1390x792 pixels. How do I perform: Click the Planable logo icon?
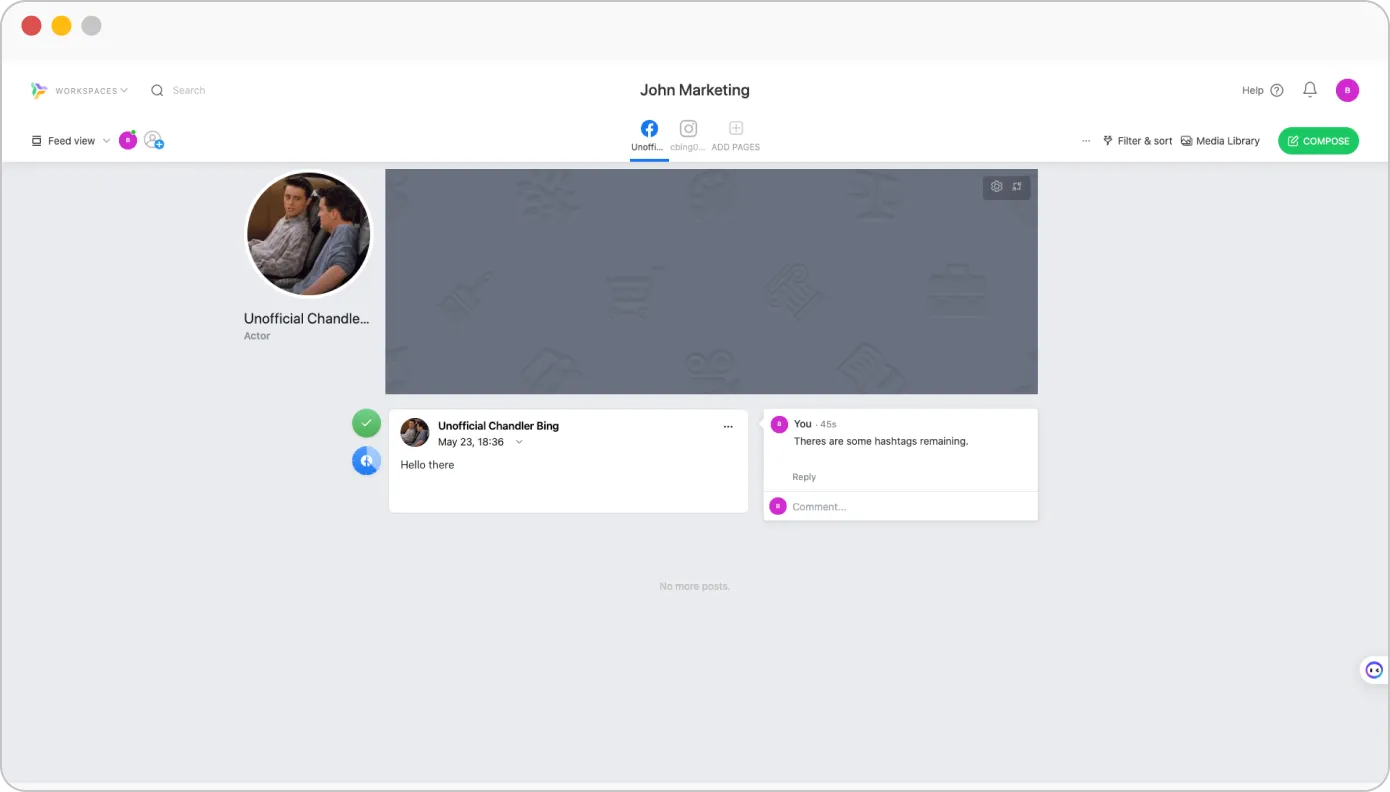tap(39, 90)
